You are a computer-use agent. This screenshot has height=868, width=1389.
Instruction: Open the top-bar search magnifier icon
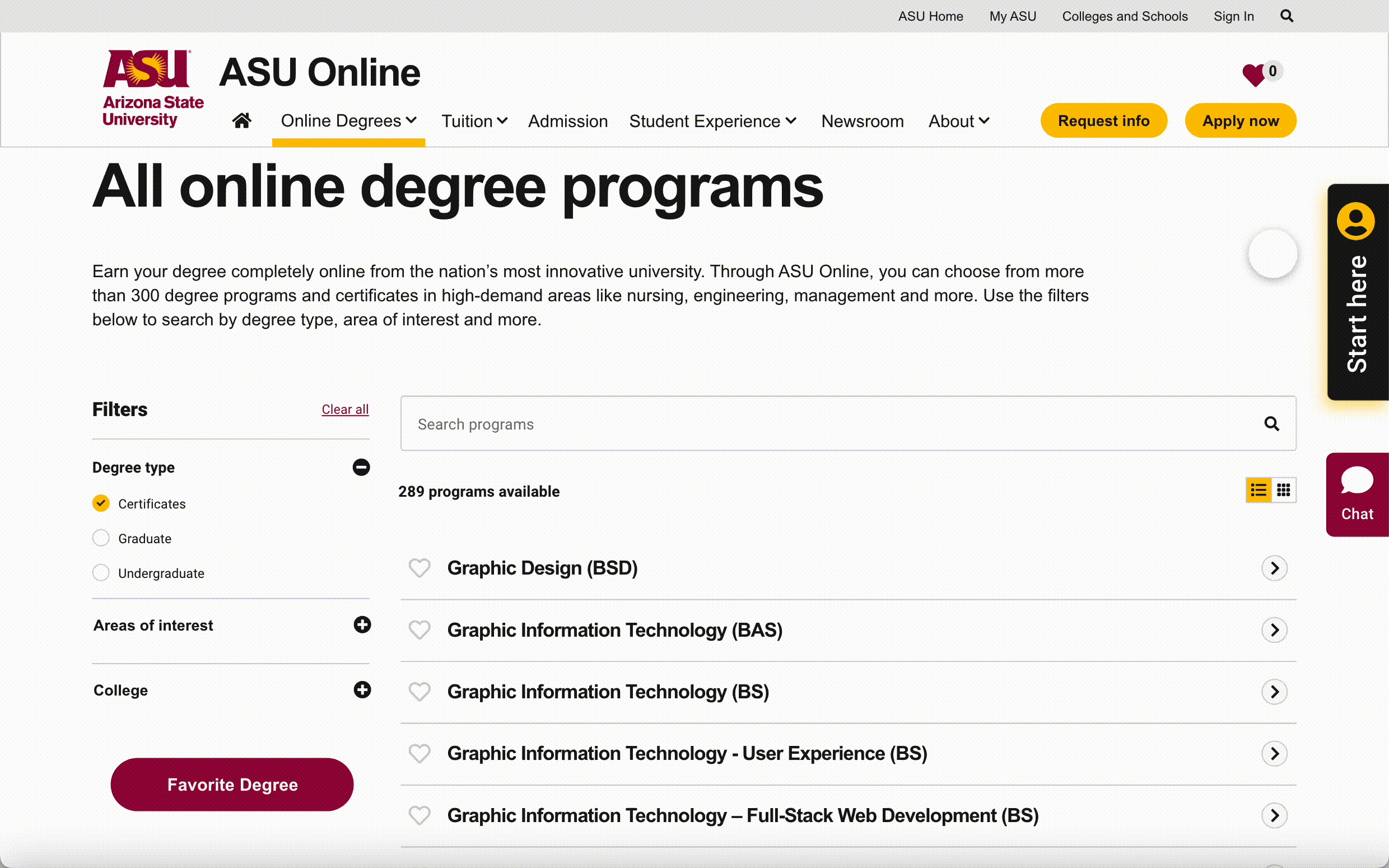tap(1287, 16)
